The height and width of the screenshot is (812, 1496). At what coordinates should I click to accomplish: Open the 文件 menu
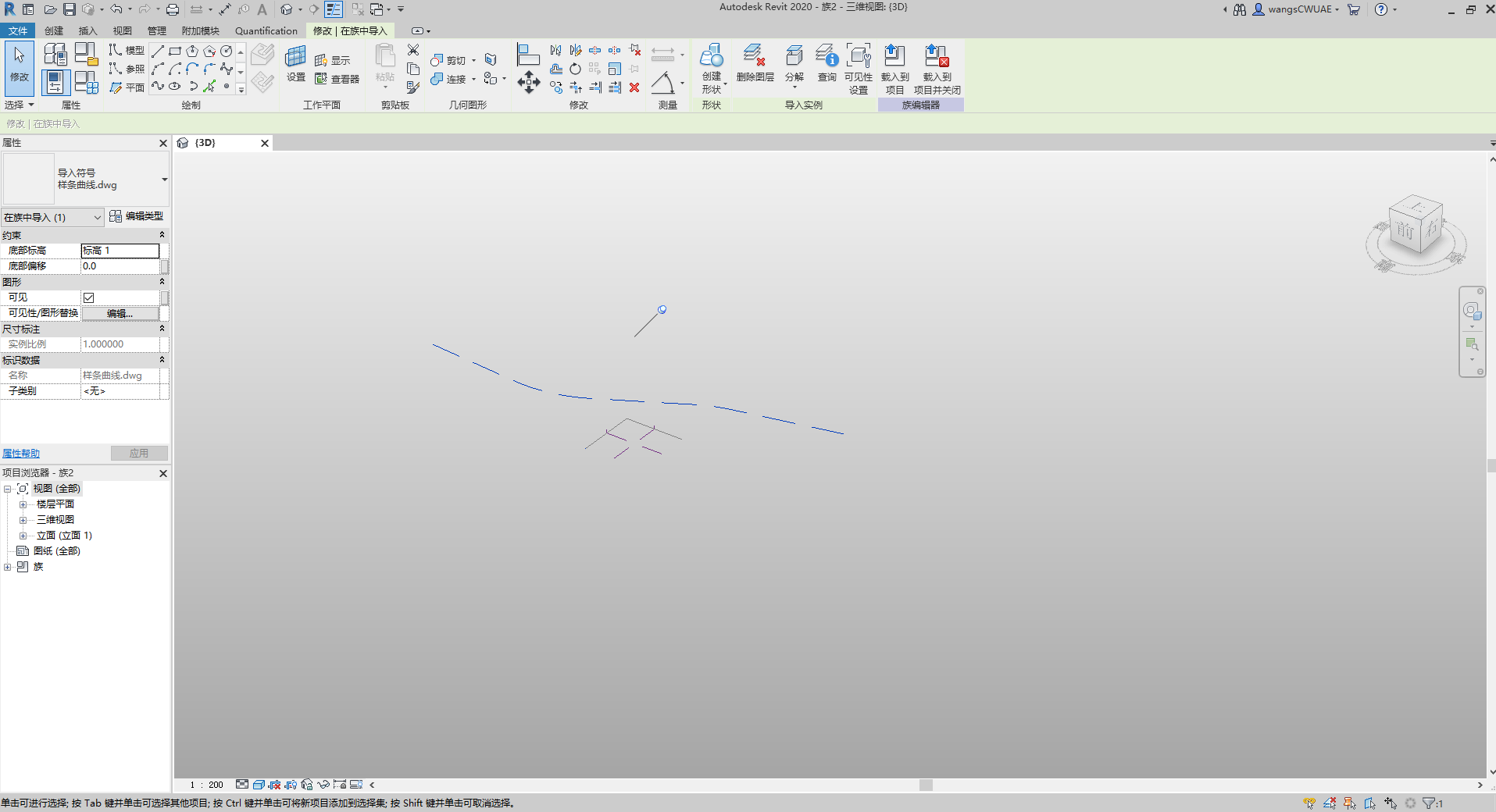coord(18,30)
